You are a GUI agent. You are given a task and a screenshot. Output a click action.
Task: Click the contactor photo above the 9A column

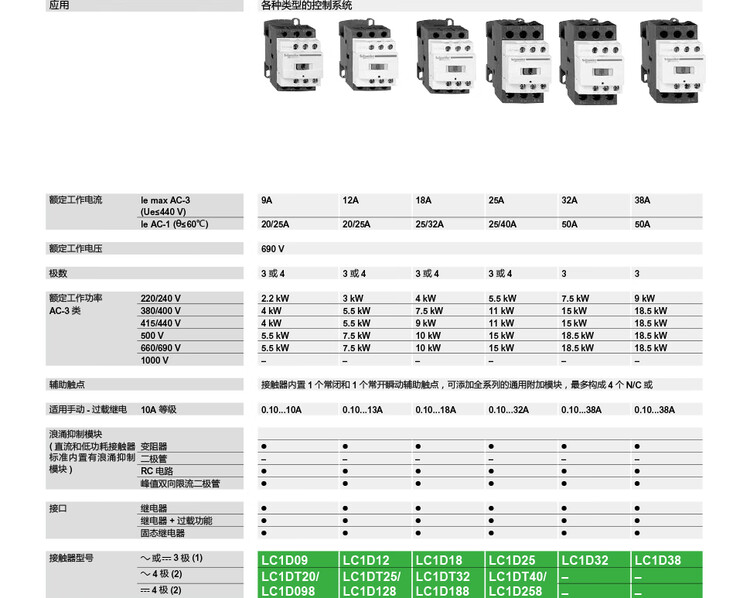pos(292,55)
